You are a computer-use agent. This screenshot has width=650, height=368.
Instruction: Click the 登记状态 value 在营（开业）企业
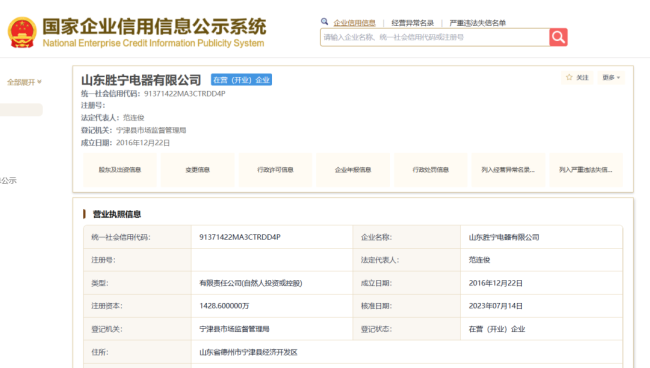coord(497,329)
